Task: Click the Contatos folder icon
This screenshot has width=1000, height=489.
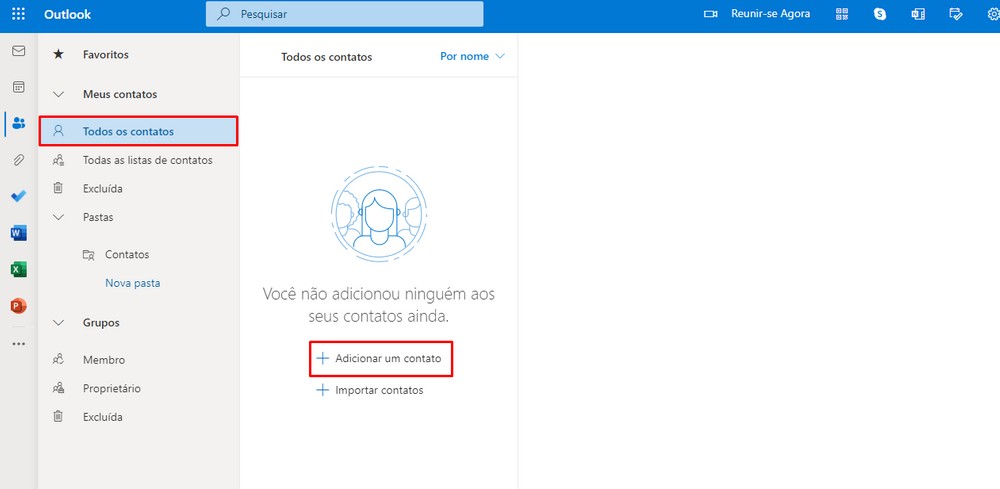Action: pyautogui.click(x=89, y=254)
